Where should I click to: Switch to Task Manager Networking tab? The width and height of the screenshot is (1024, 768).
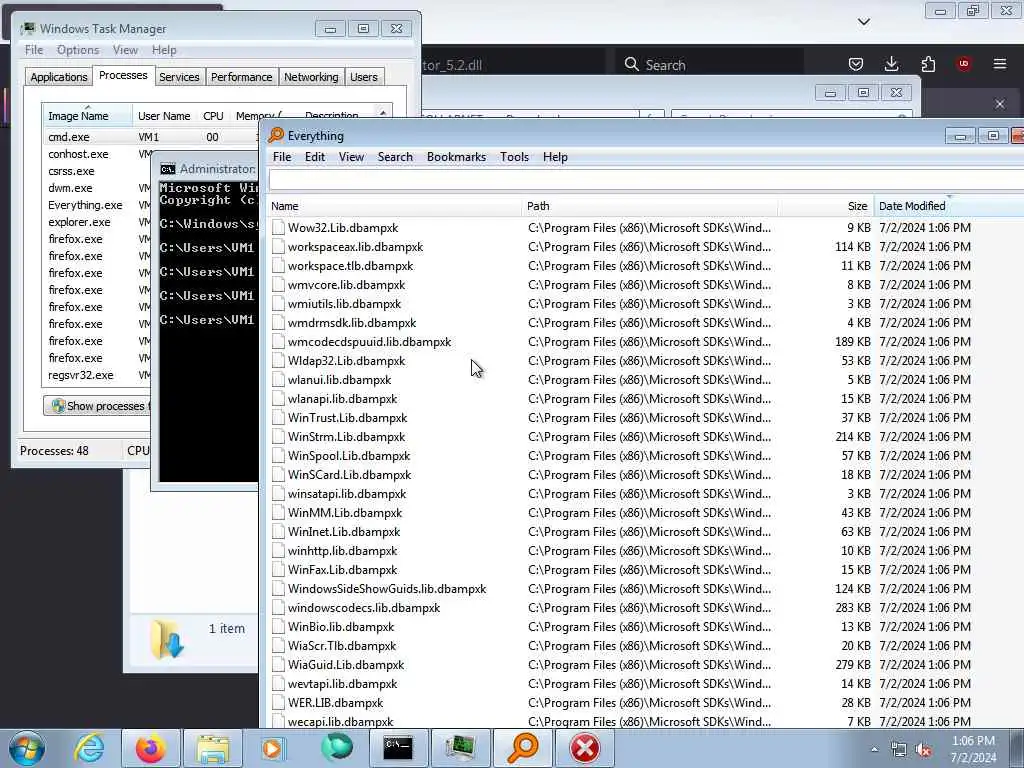(311, 77)
